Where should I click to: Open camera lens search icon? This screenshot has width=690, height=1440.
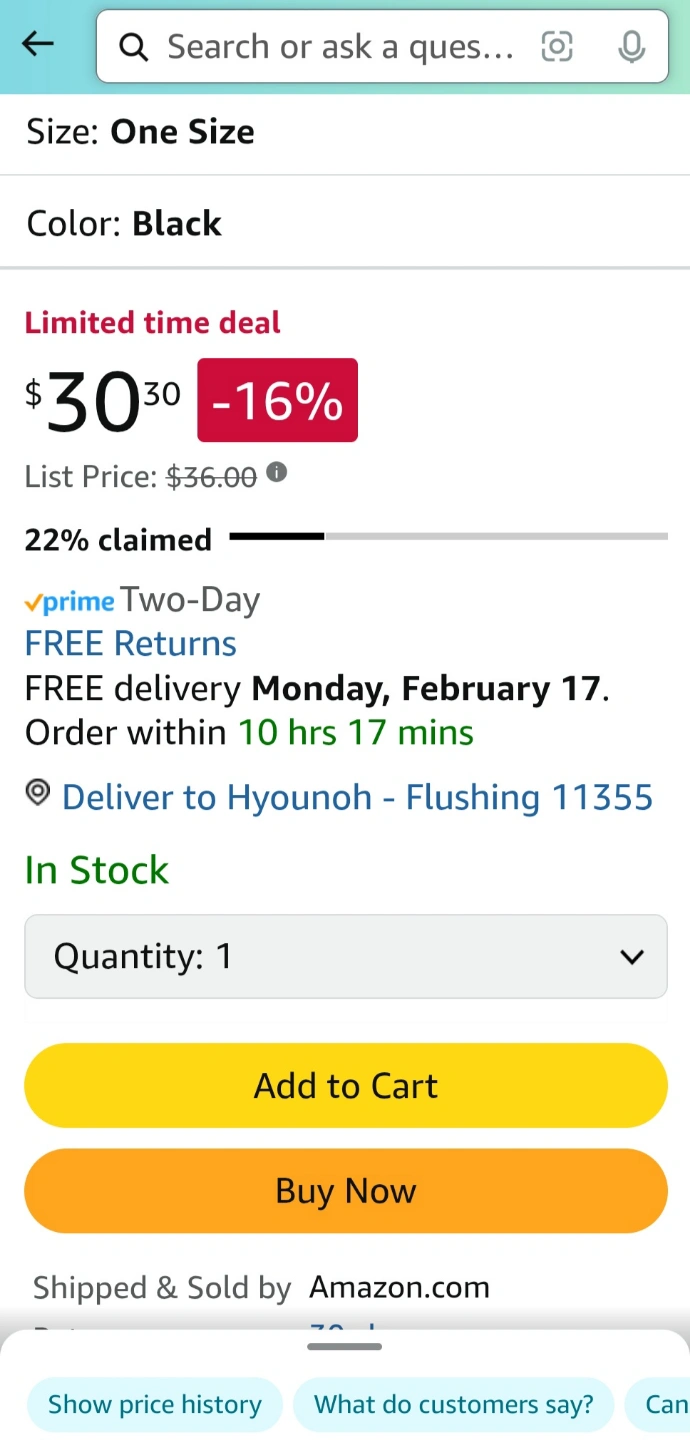point(557,46)
